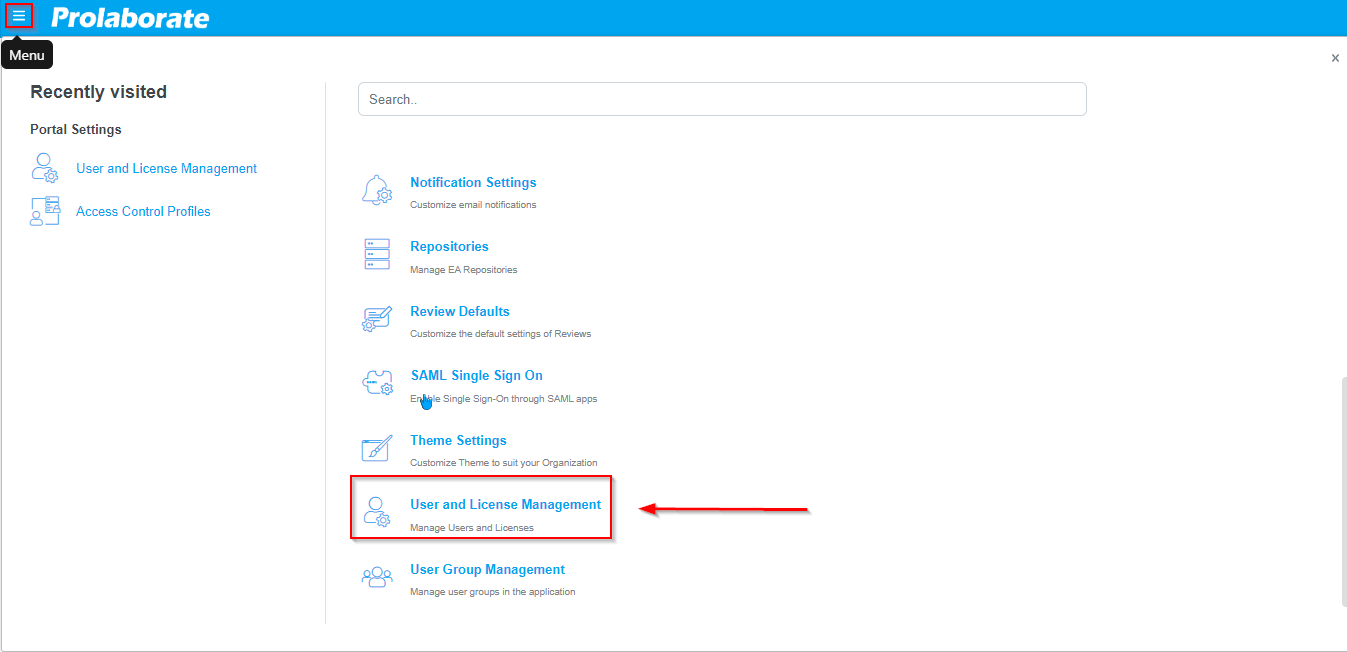
Task: Close the menu panel with X
Action: pyautogui.click(x=1335, y=58)
